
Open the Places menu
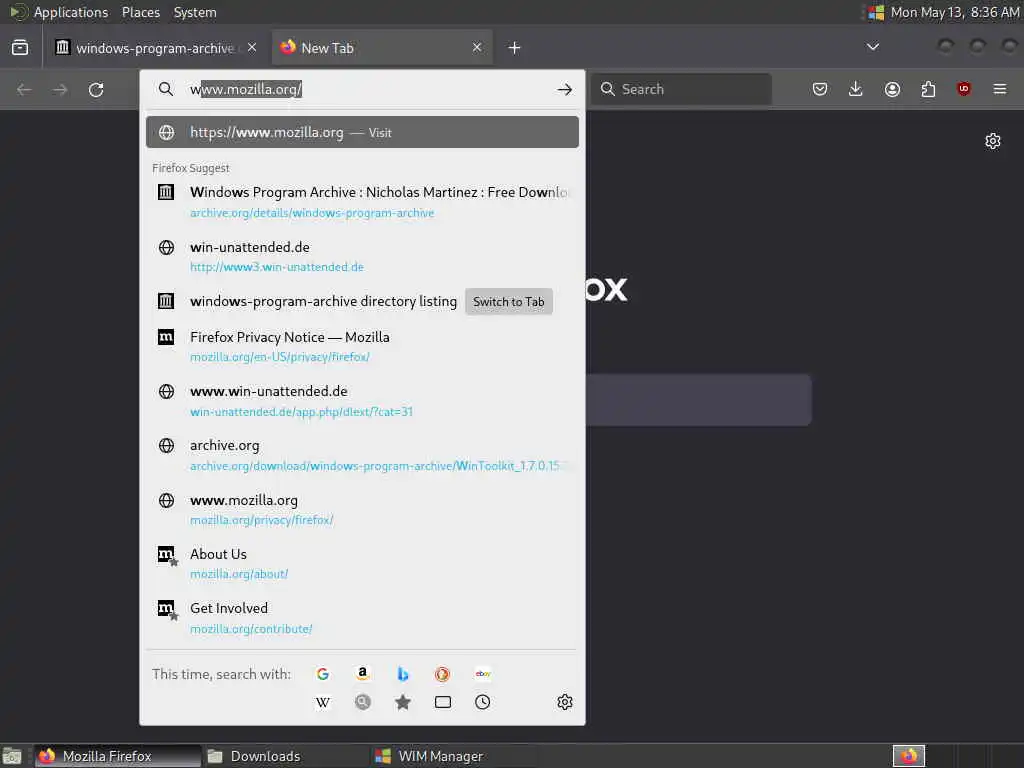[141, 12]
